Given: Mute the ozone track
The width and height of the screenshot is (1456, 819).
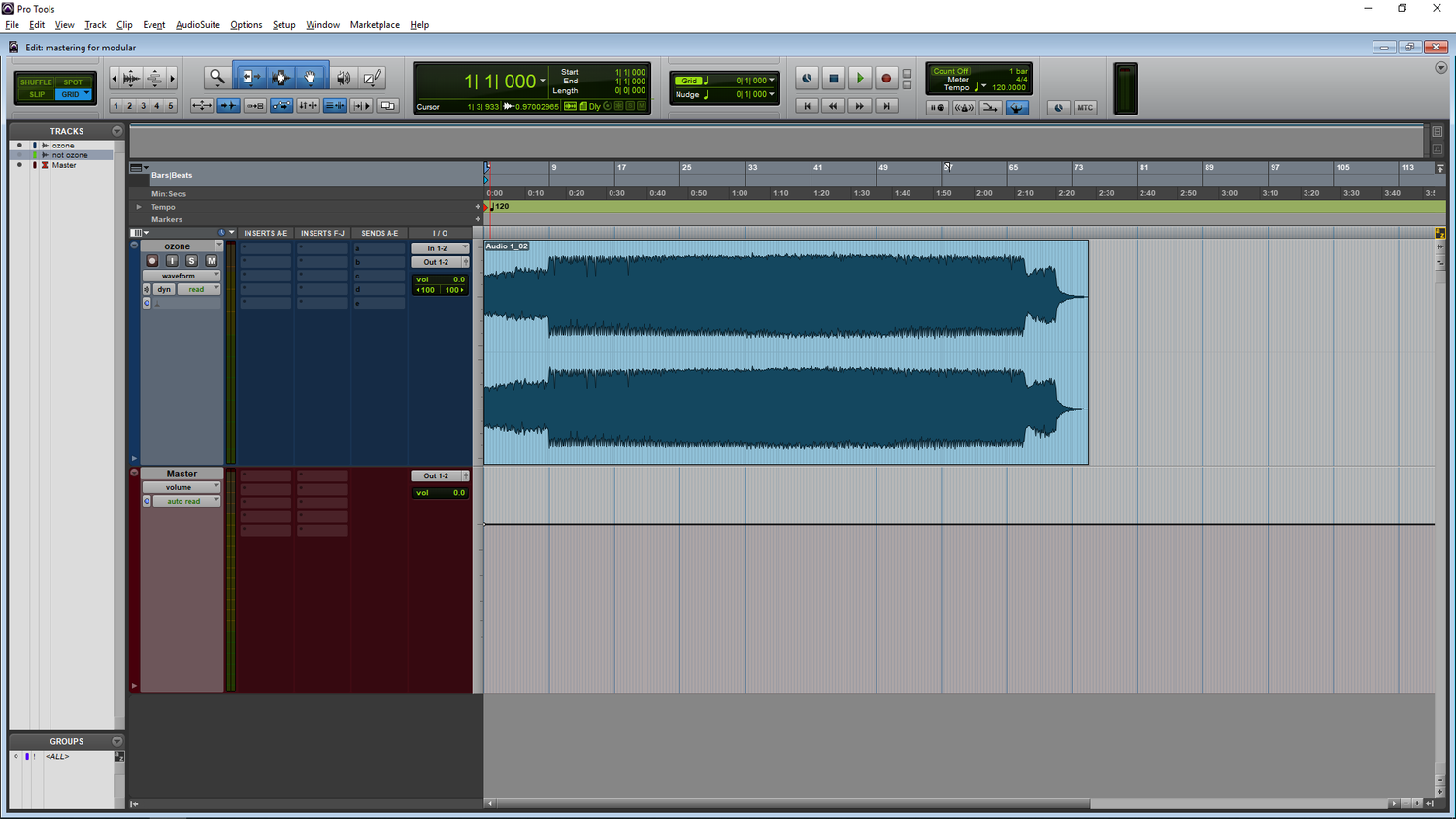Looking at the screenshot, I should coord(211,261).
